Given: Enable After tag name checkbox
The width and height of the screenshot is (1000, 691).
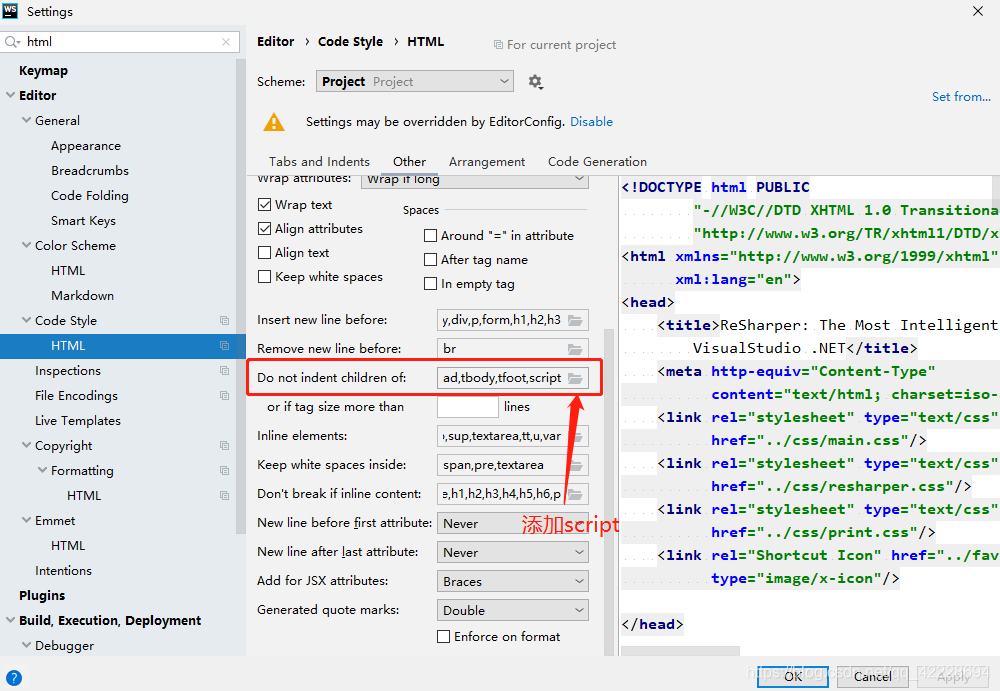Looking at the screenshot, I should point(430,260).
